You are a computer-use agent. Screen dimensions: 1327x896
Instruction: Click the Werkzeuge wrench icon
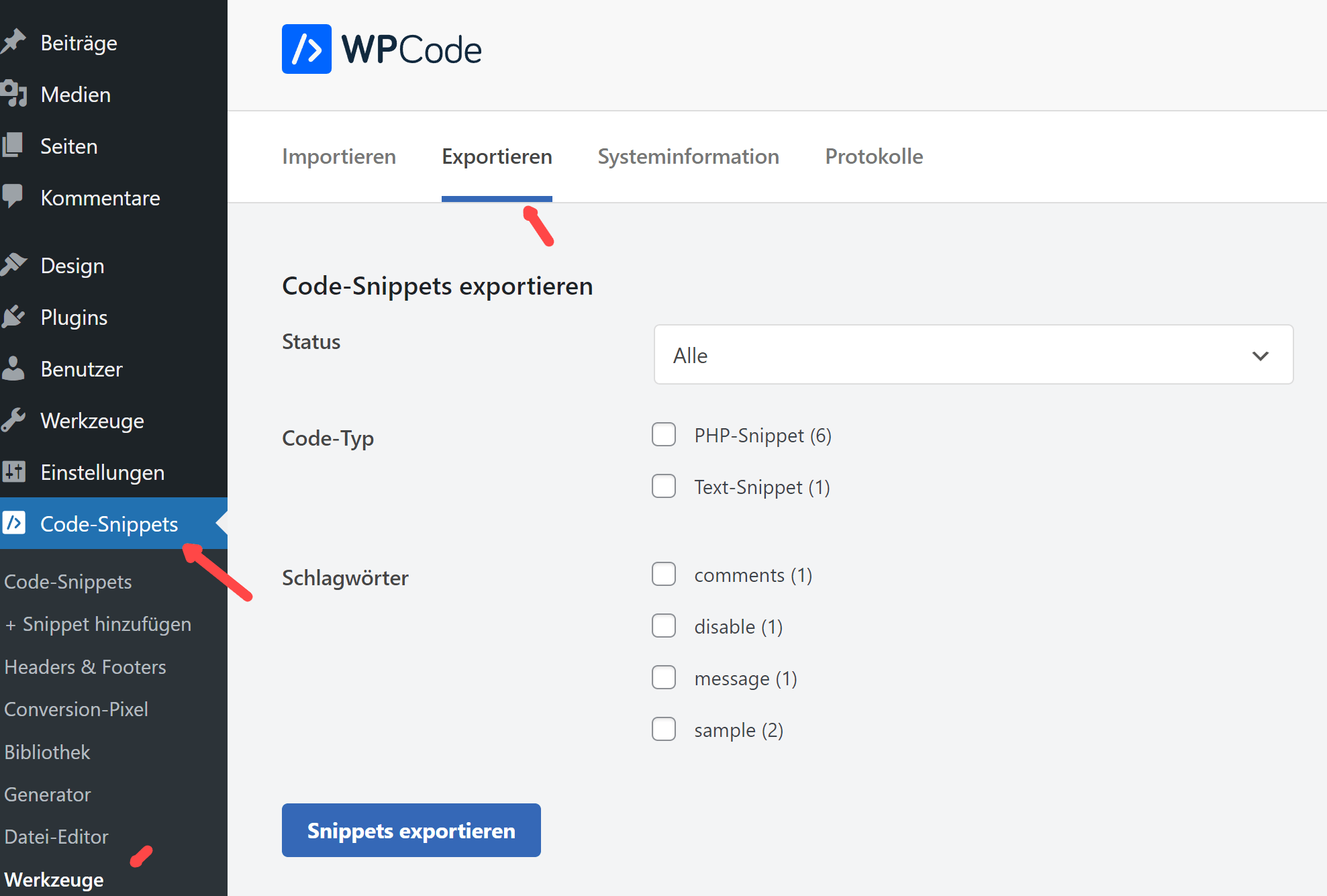pyautogui.click(x=13, y=420)
